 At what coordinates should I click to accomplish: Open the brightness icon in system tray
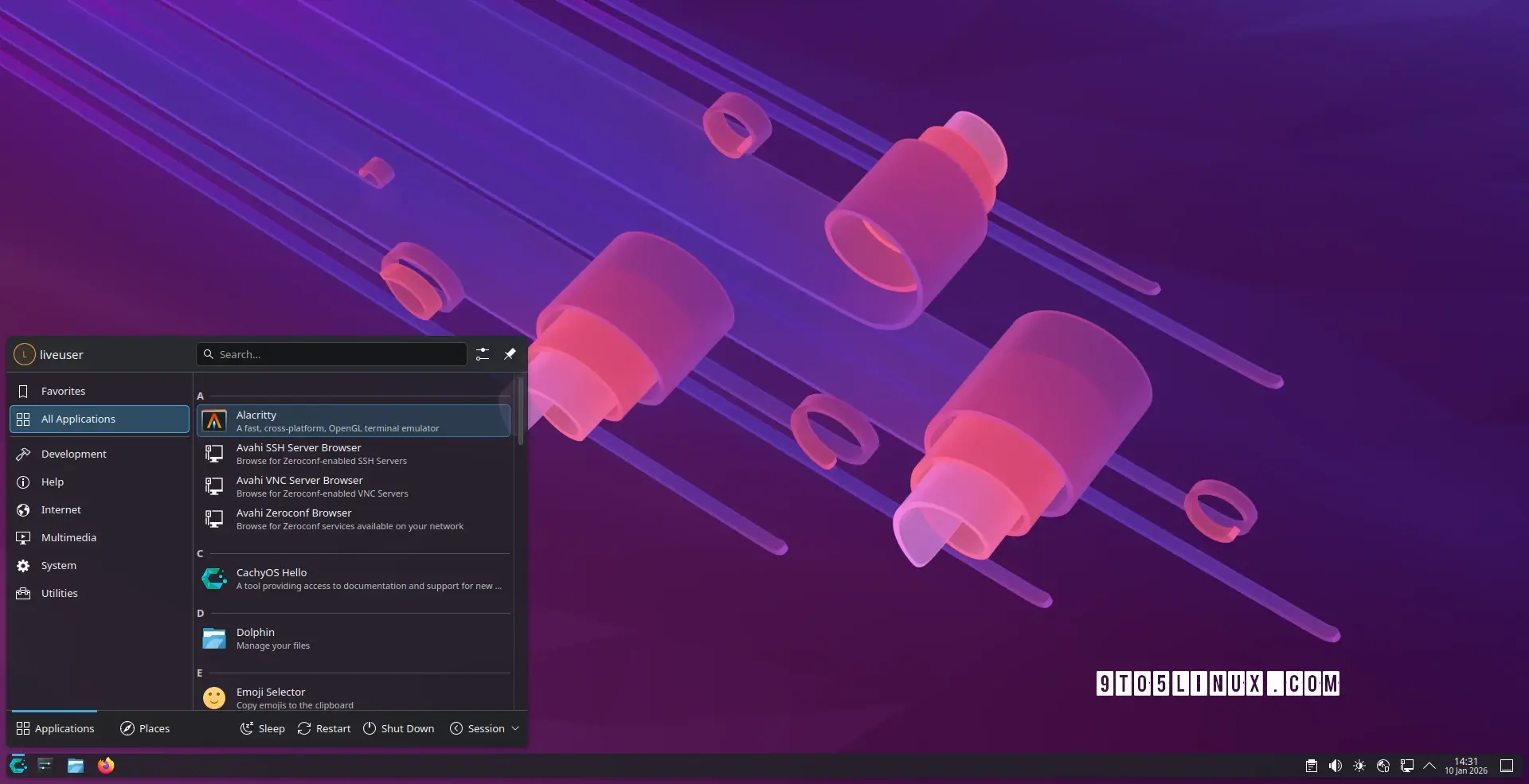pos(1359,766)
